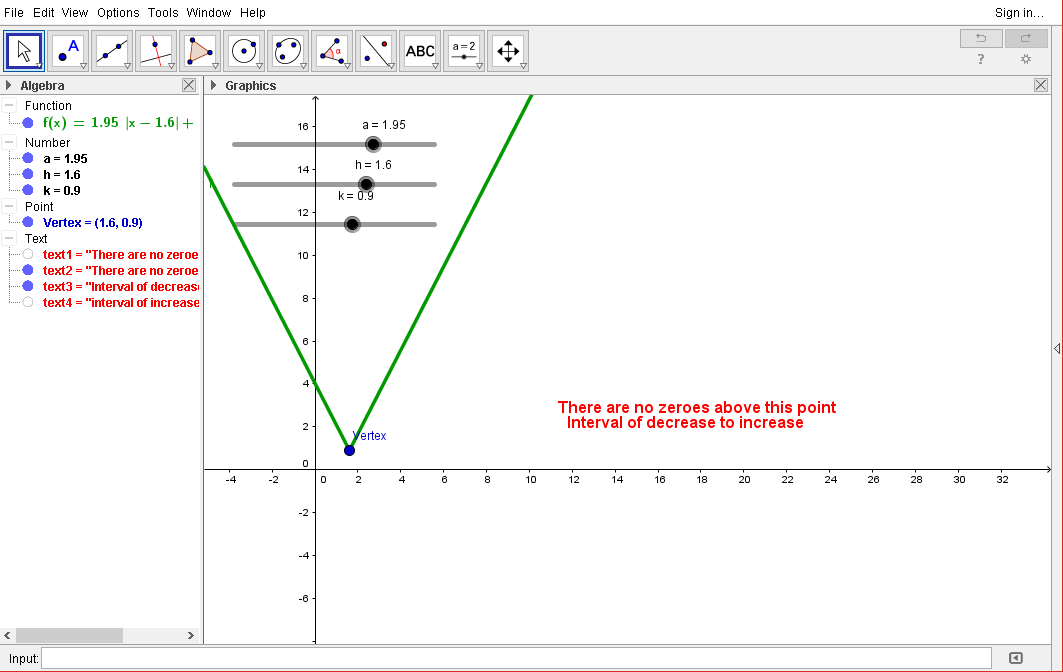Toggle the Graphics panel style bar triangle
This screenshot has height=672, width=1063.
(214, 85)
